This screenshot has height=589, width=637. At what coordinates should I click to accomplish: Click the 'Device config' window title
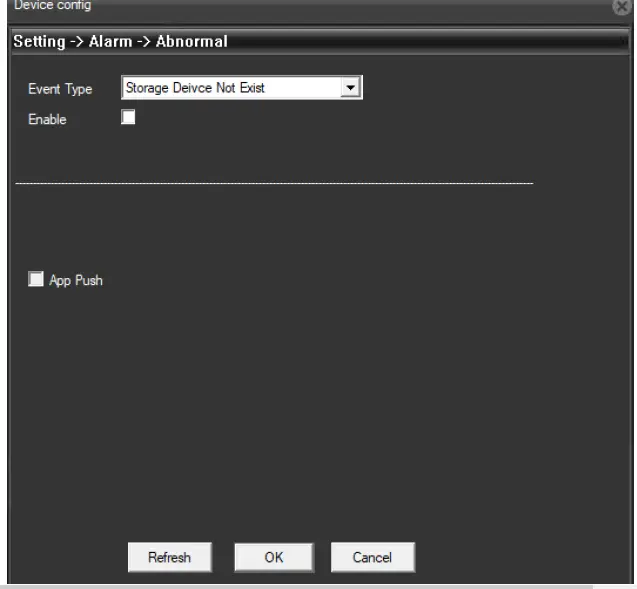pyautogui.click(x=52, y=5)
